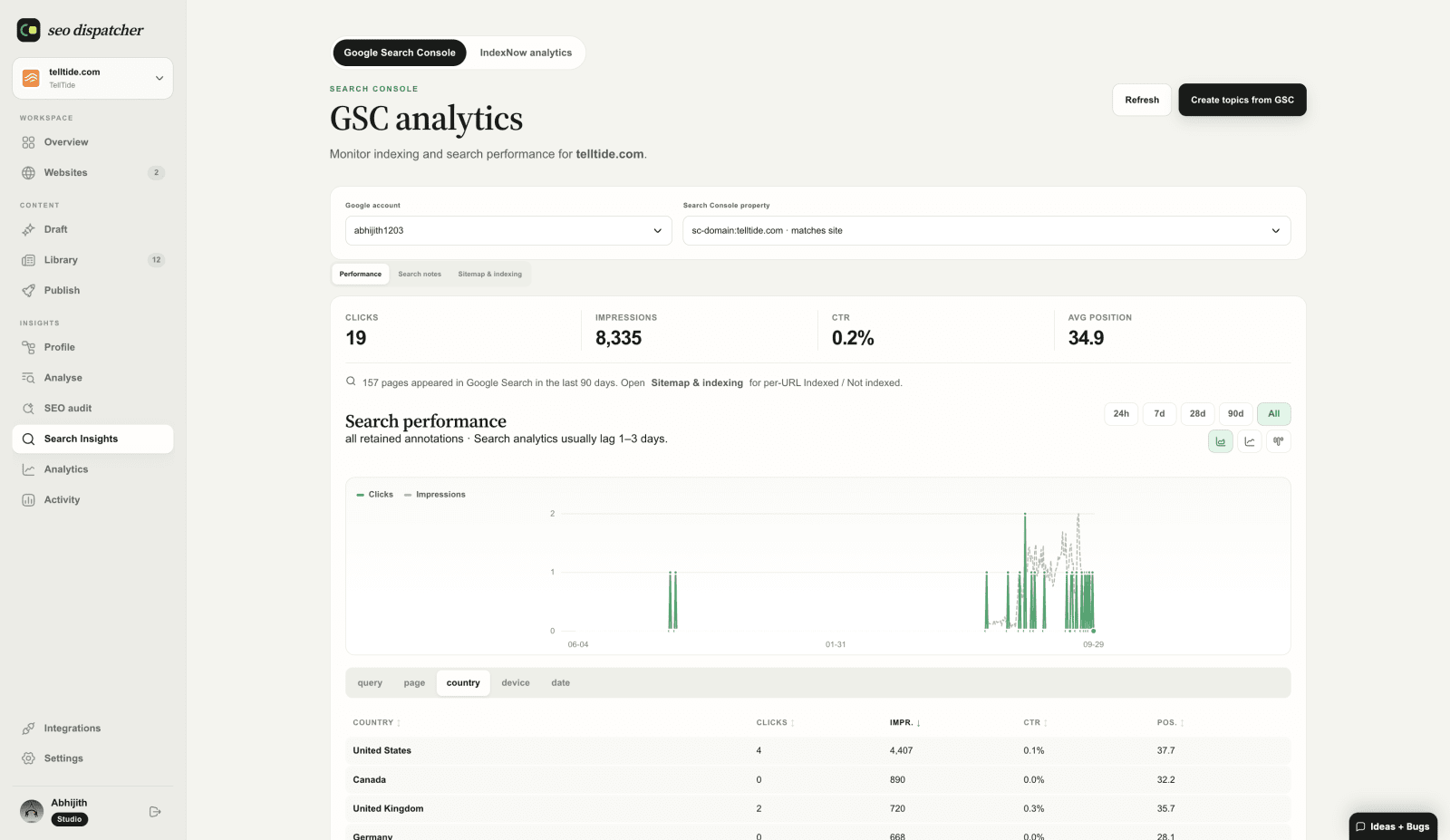Switch to the line chart view icon
The height and width of the screenshot is (840, 1450).
tap(1250, 441)
